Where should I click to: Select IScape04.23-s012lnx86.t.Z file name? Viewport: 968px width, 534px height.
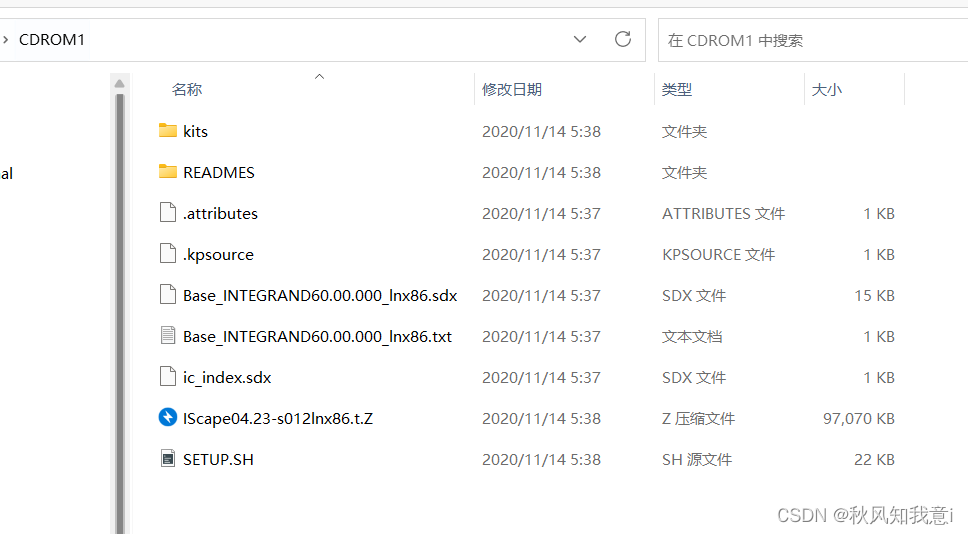click(278, 419)
